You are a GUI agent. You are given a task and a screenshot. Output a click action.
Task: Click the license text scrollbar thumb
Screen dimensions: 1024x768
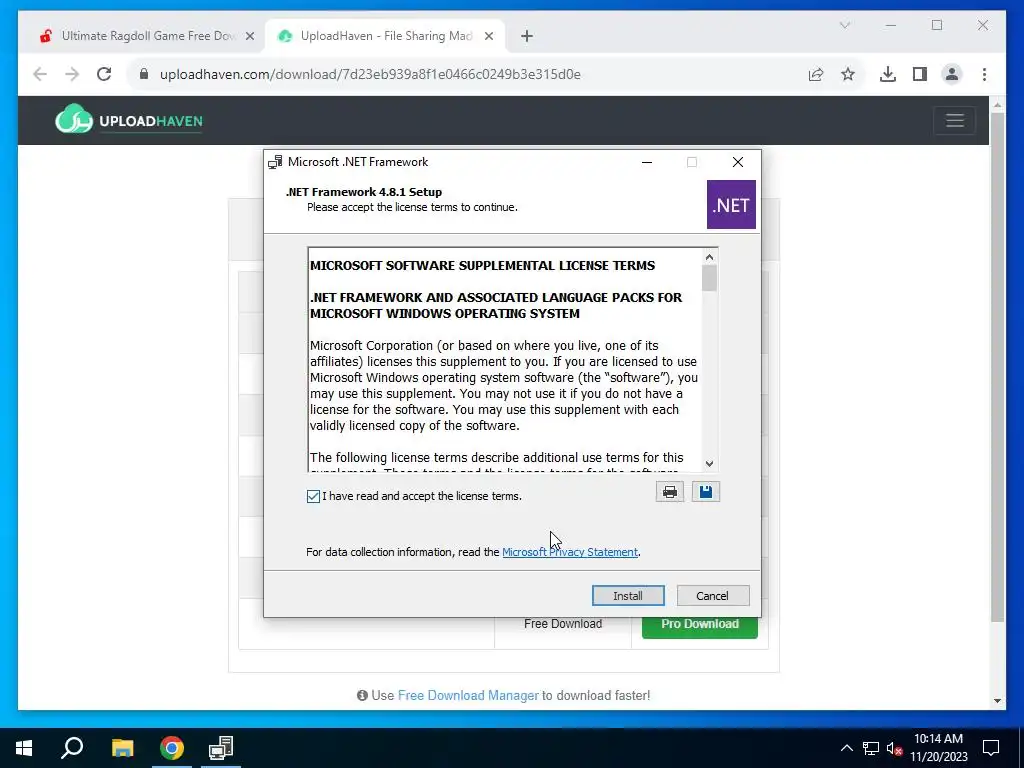coord(710,278)
